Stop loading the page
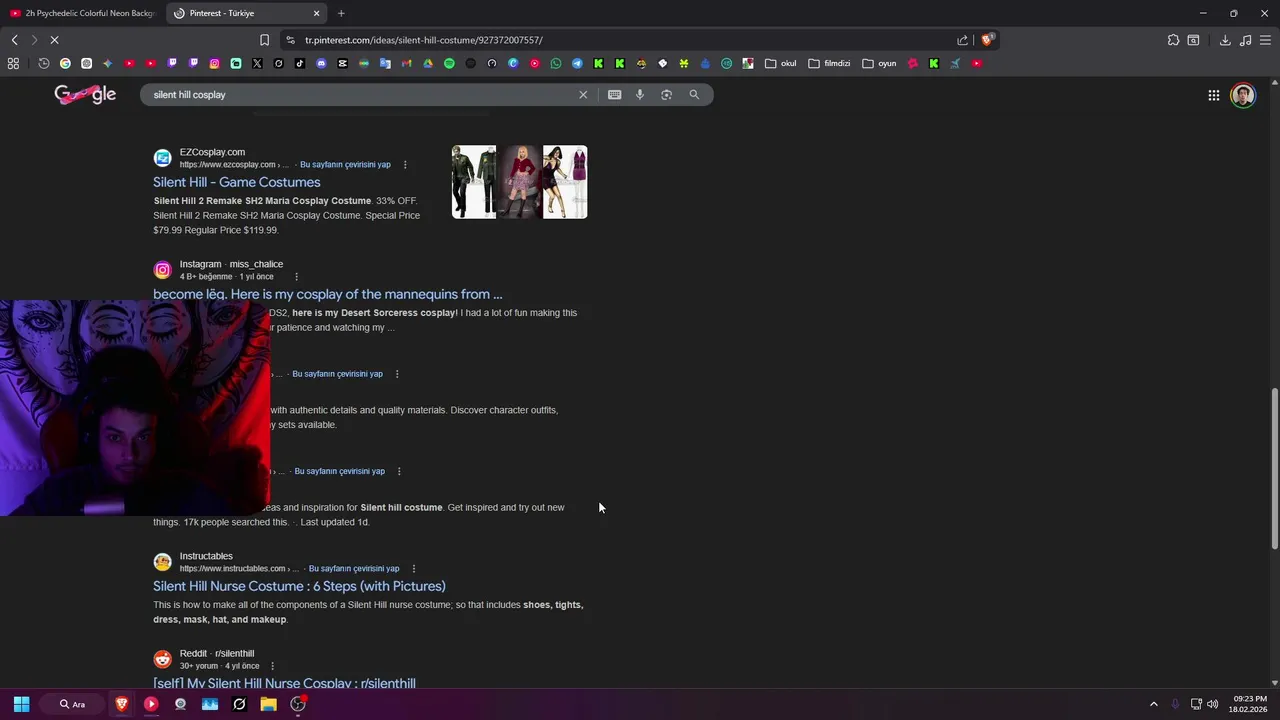1280x720 pixels. (54, 40)
